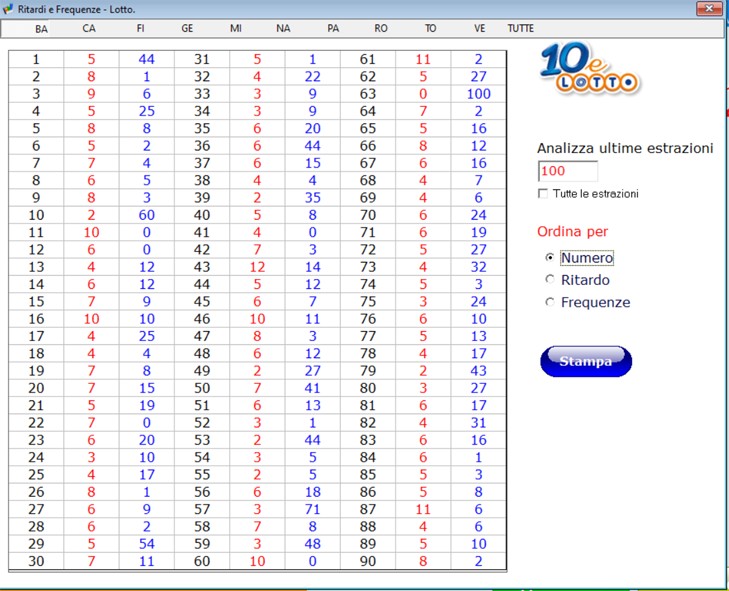Switch to the NA wheel tab
The width and height of the screenshot is (729, 591).
[x=283, y=28]
